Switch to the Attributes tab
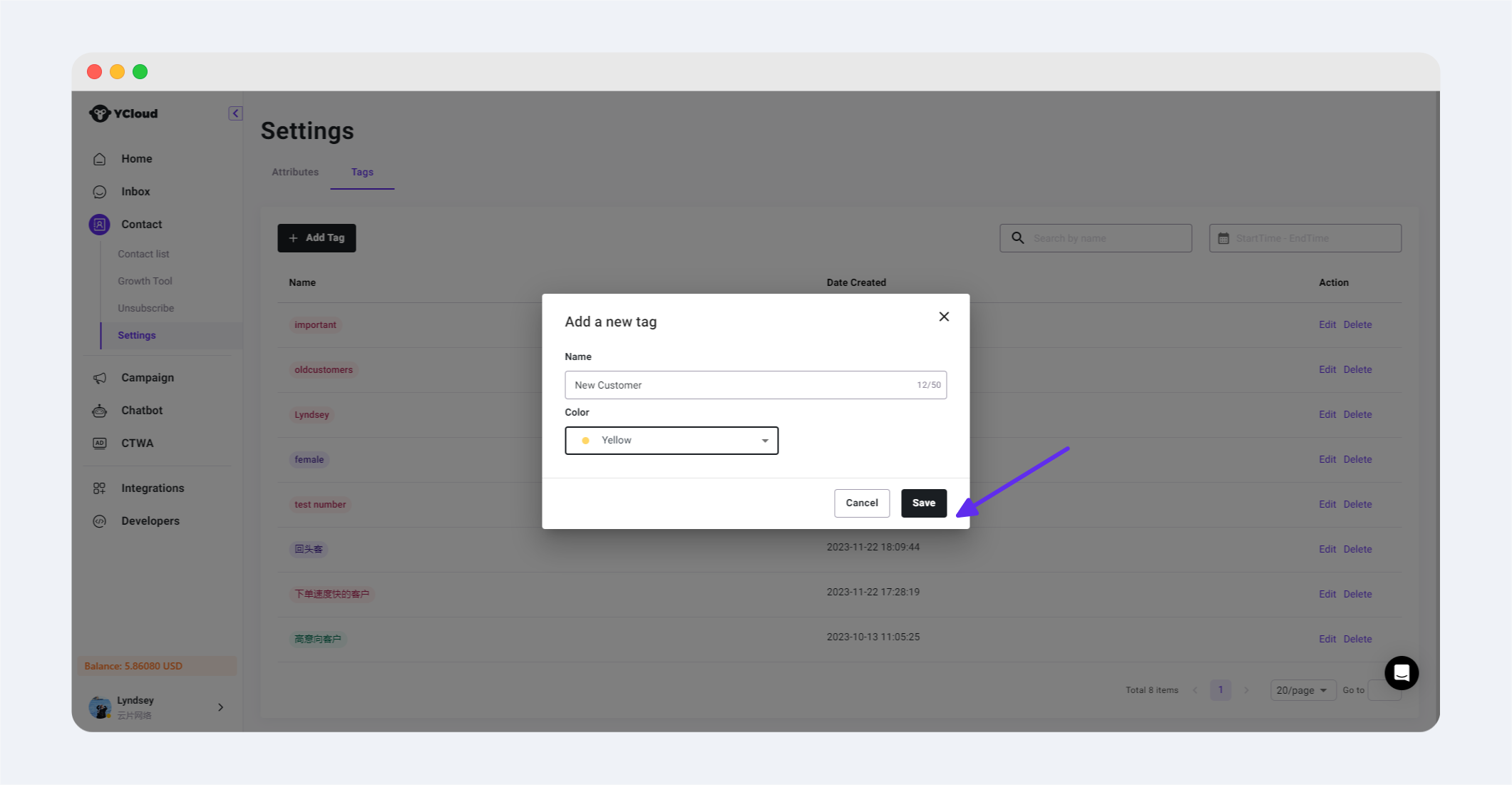The height and width of the screenshot is (785, 1512). 295,172
